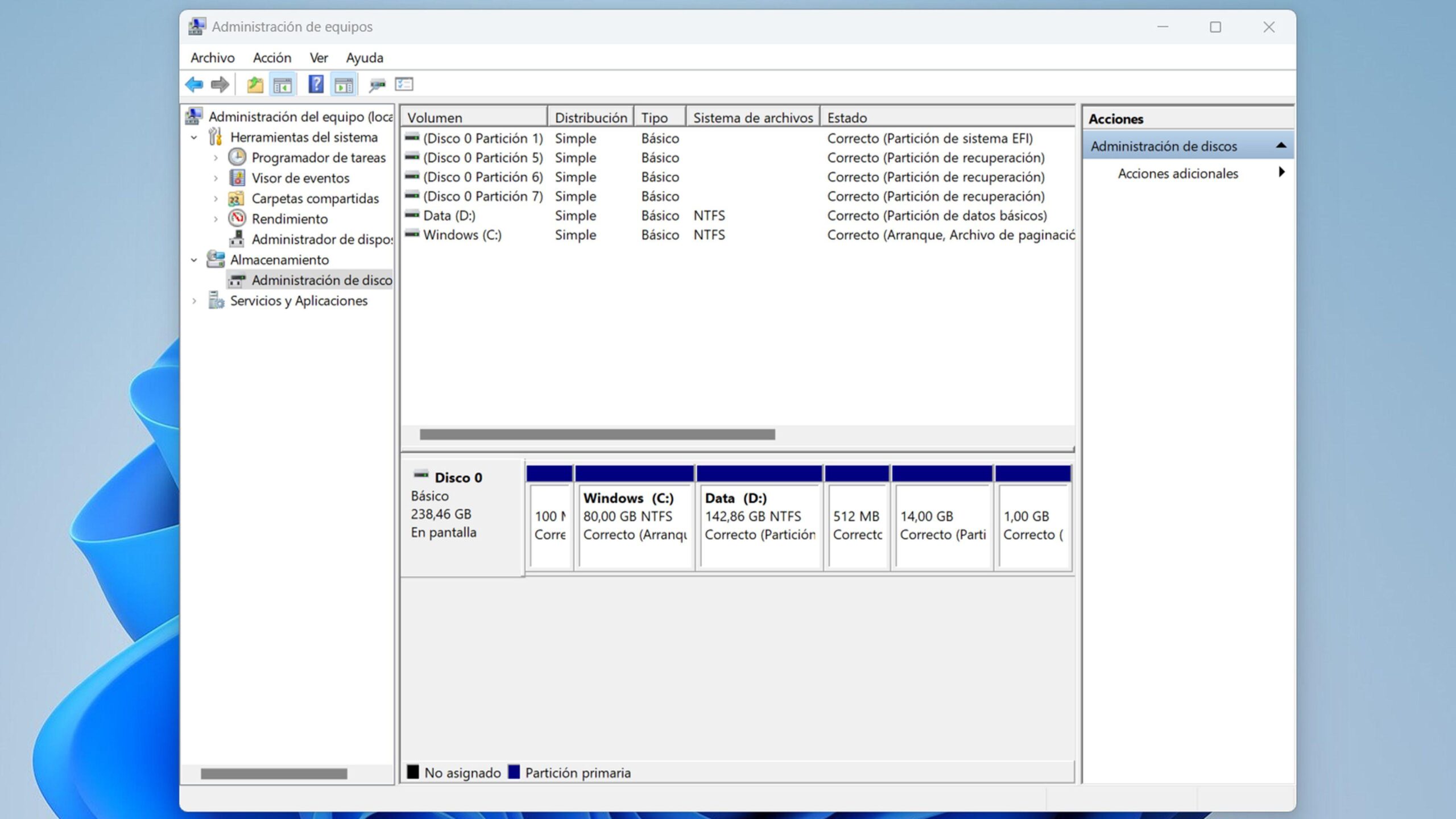Expand the Rendimiento node
The image size is (1456, 819).
(x=216, y=220)
